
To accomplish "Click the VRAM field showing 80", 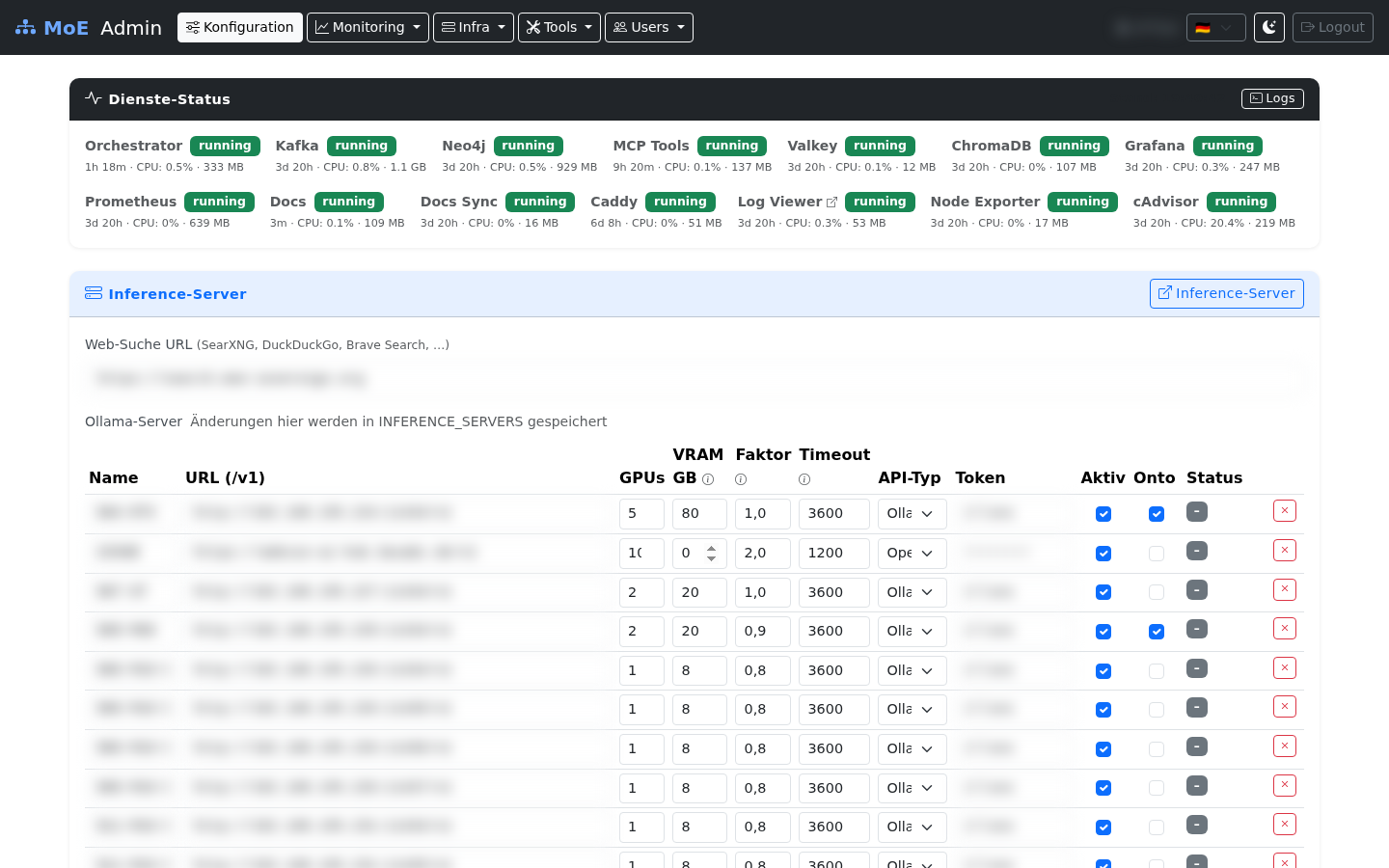I will [699, 514].
